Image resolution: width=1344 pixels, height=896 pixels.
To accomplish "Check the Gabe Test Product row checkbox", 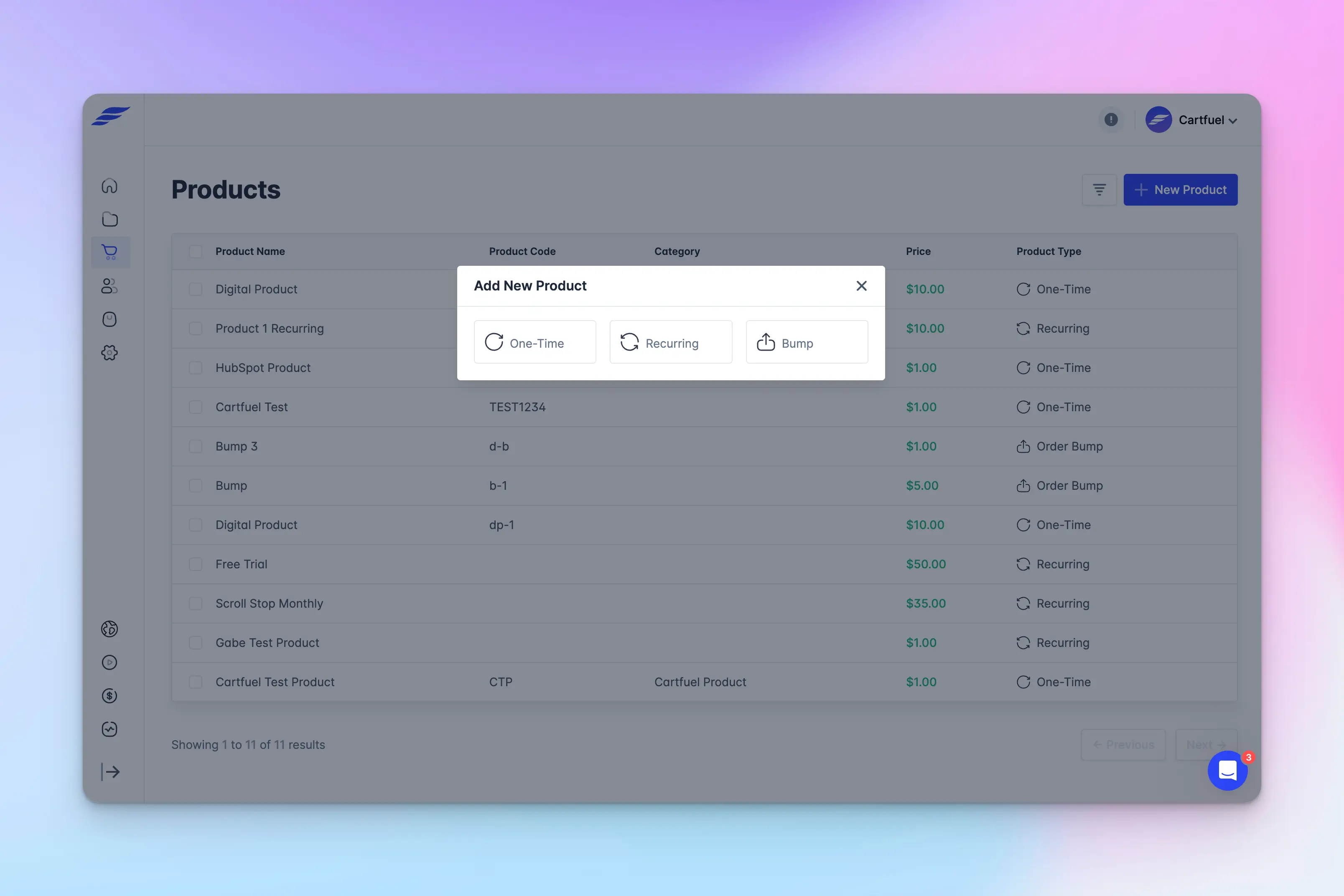I will click(x=196, y=643).
